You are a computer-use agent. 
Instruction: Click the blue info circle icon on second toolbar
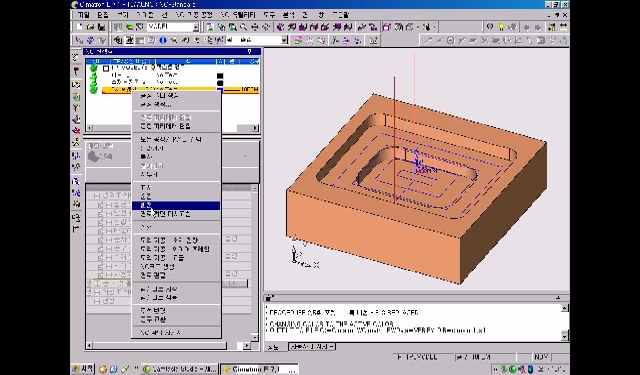163,40
